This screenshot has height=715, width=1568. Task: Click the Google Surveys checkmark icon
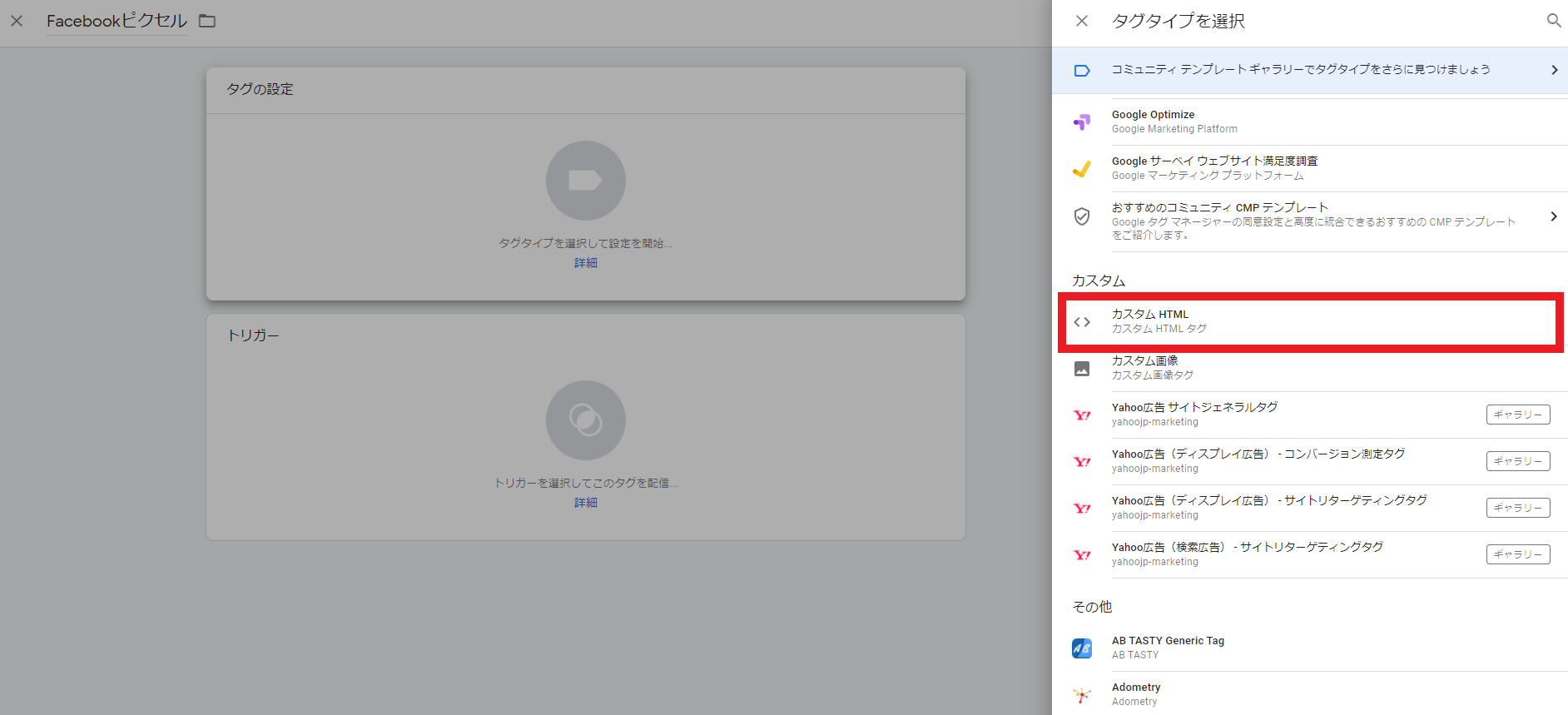pos(1082,169)
